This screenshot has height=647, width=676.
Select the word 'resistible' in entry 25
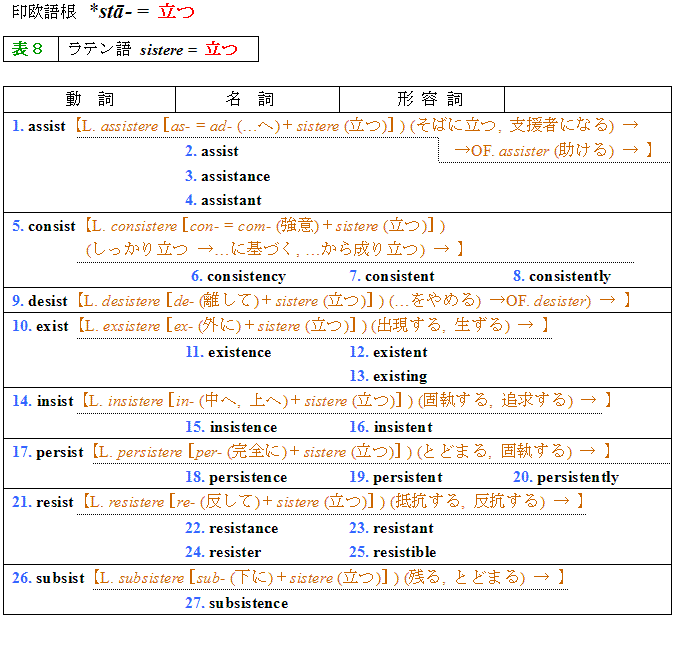[x=404, y=552]
